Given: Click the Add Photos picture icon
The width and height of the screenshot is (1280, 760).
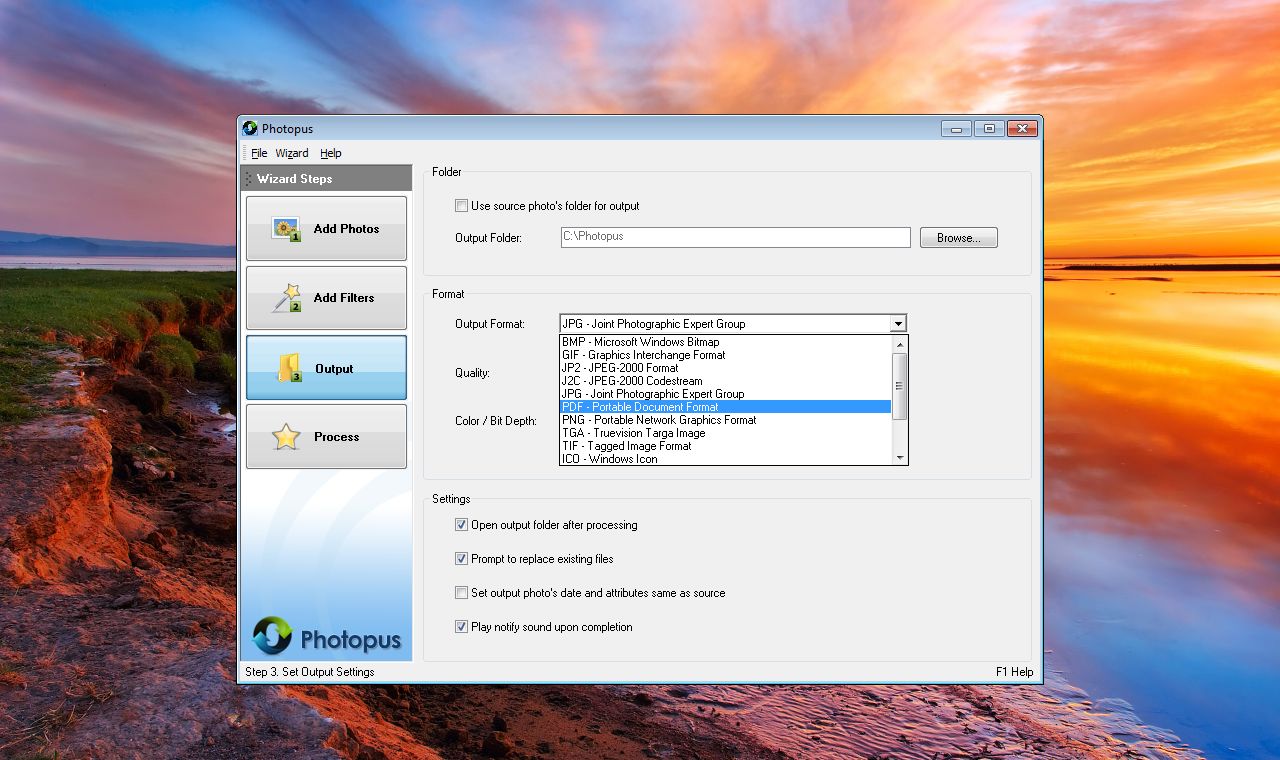Looking at the screenshot, I should (x=286, y=229).
